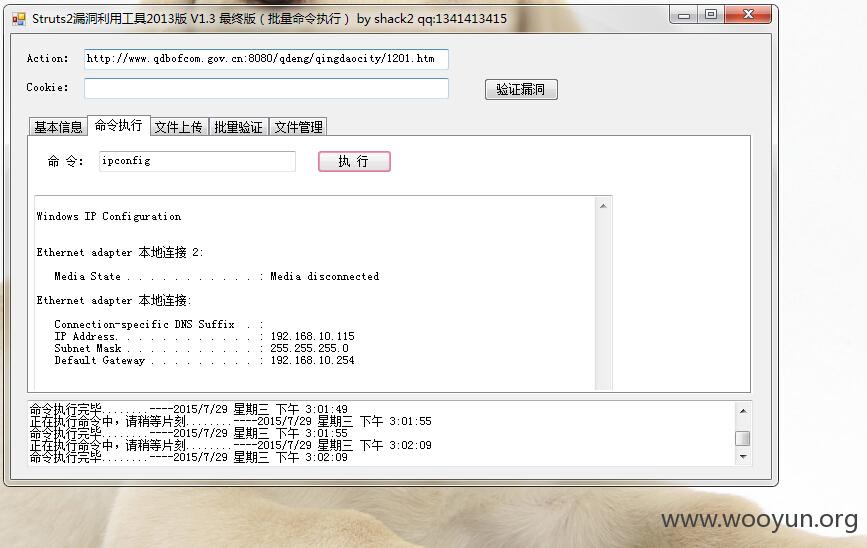Select the 命令执行 tab
The width and height of the screenshot is (867, 548).
coord(118,126)
